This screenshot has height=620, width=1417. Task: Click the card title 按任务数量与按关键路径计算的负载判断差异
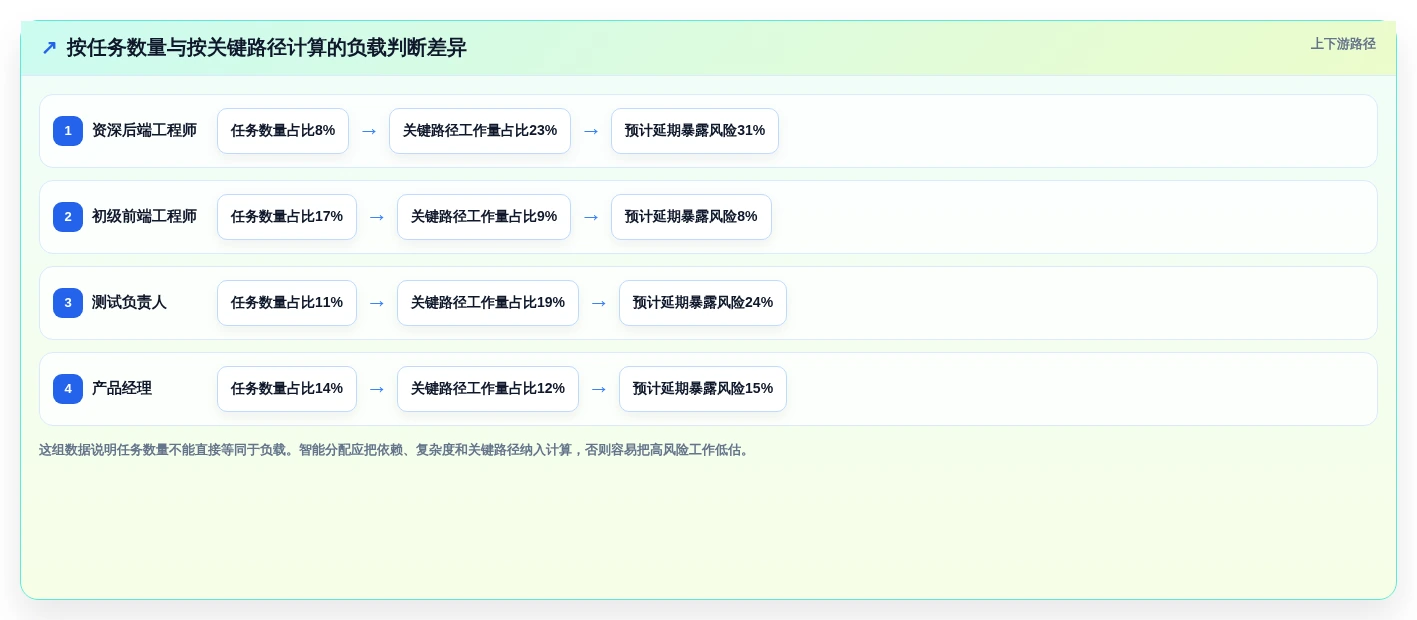[267, 48]
